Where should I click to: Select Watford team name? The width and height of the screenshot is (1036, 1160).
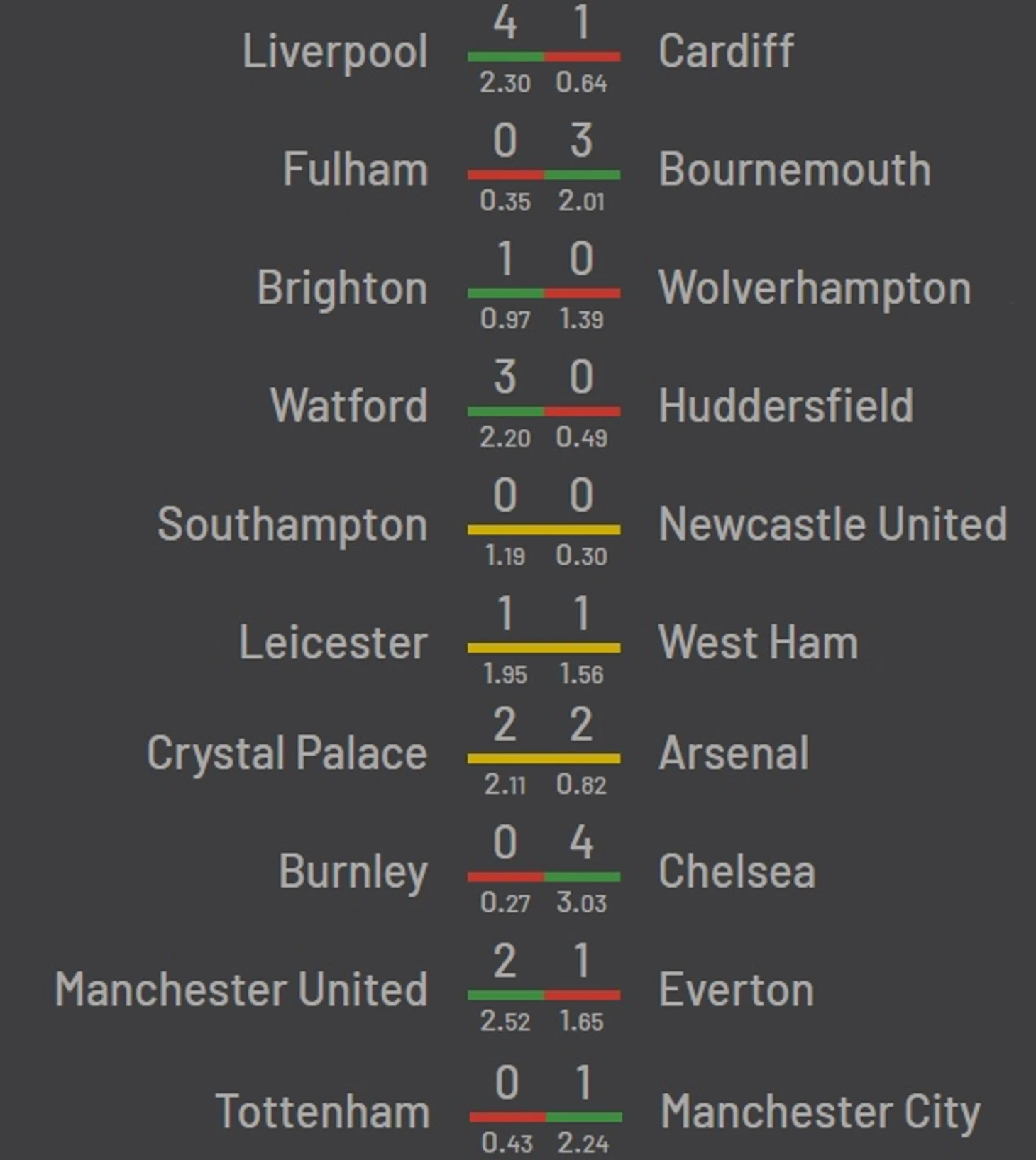coord(349,406)
